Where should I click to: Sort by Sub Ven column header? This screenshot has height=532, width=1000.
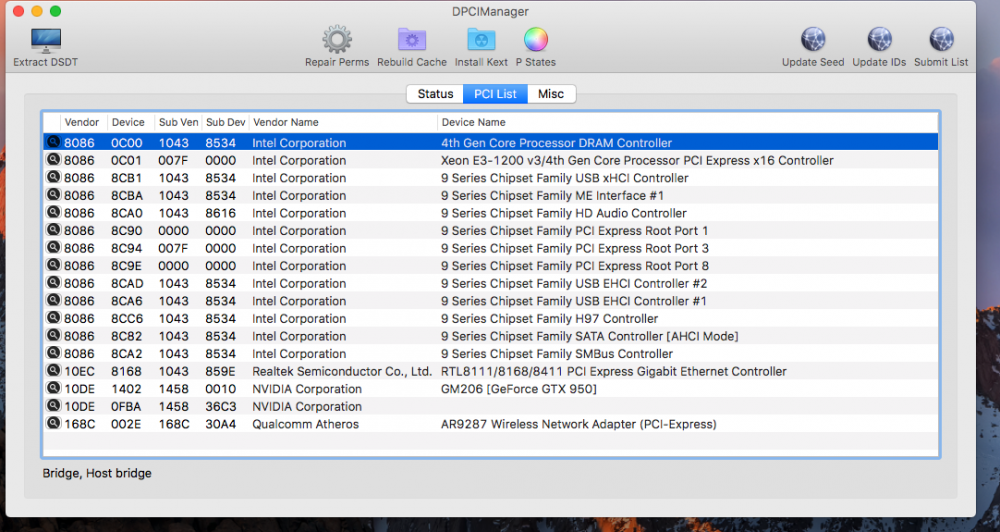(179, 122)
